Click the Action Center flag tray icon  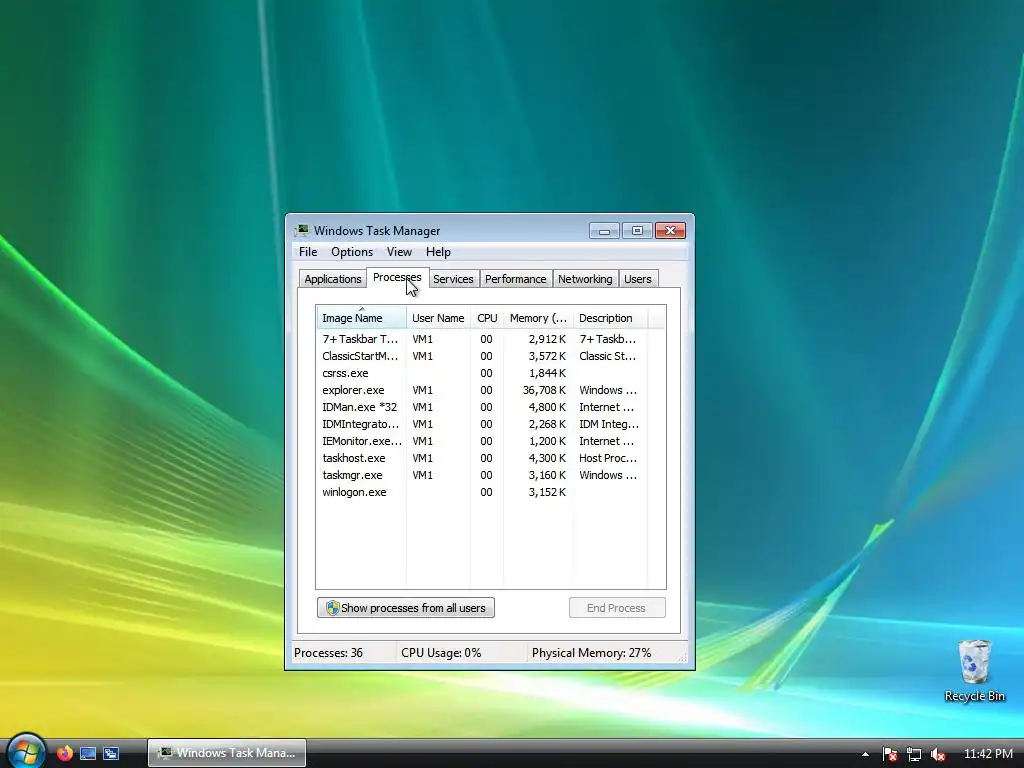coord(889,754)
